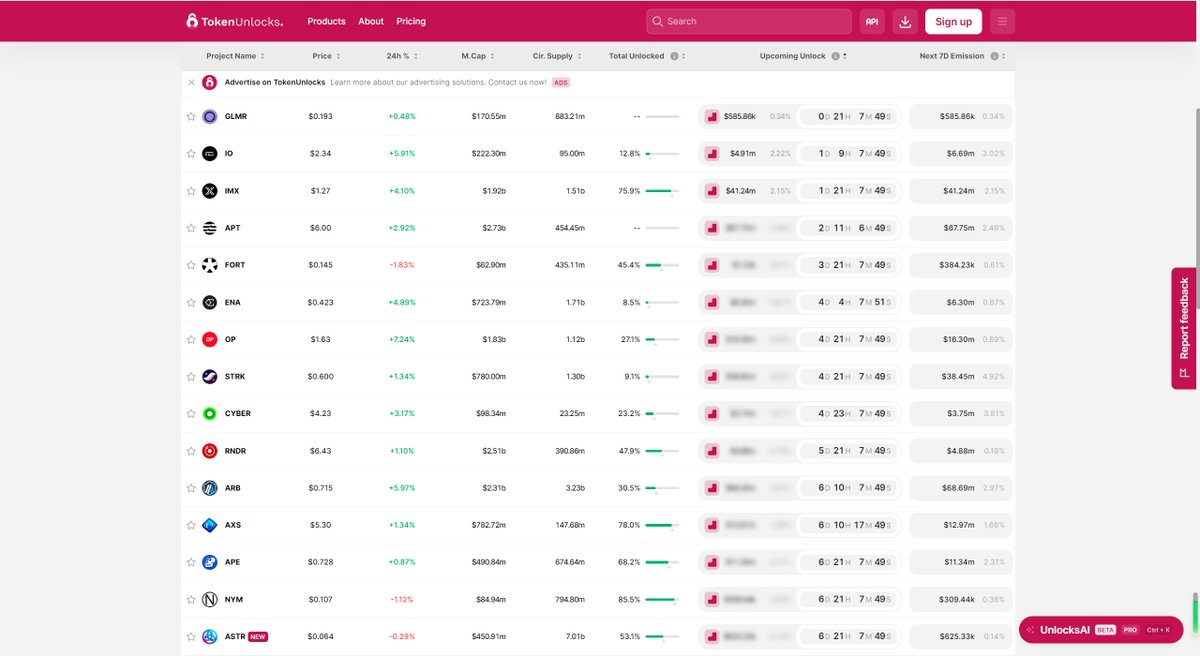Screen dimensions: 1200x656
Task: Click the CYBER token icon
Action: click(209, 413)
